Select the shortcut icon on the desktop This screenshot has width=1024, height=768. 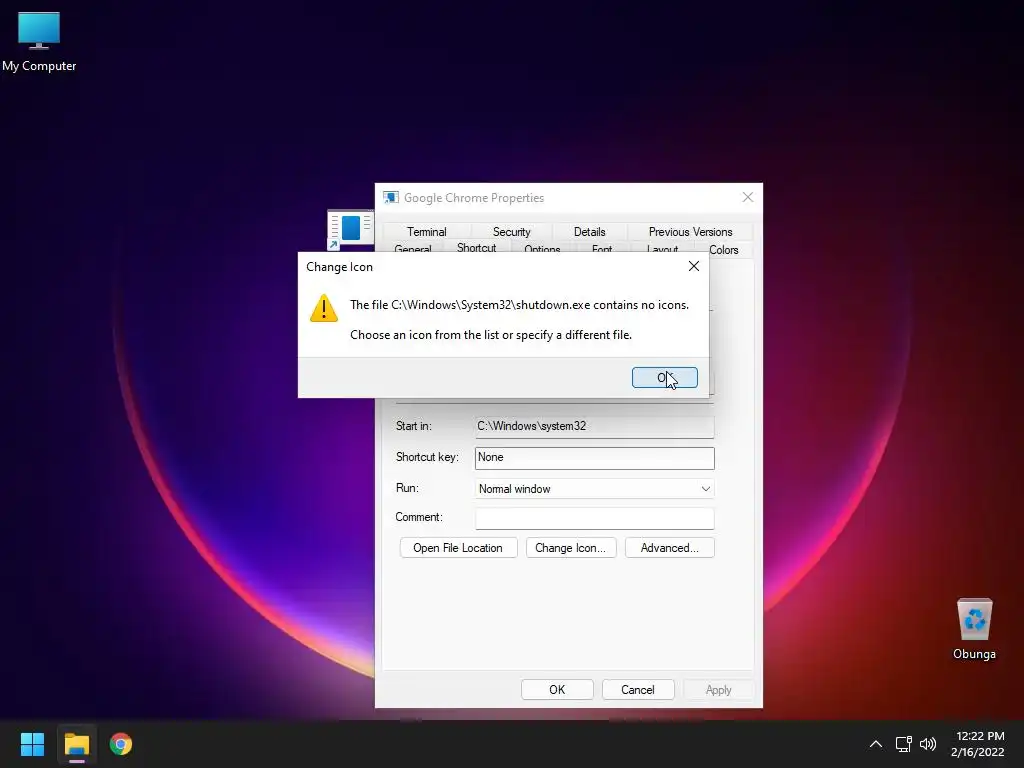tap(350, 230)
